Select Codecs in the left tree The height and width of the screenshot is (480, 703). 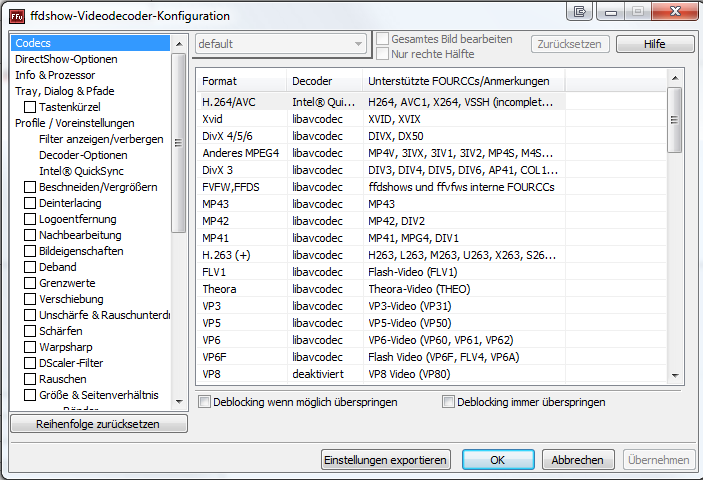[x=33, y=43]
